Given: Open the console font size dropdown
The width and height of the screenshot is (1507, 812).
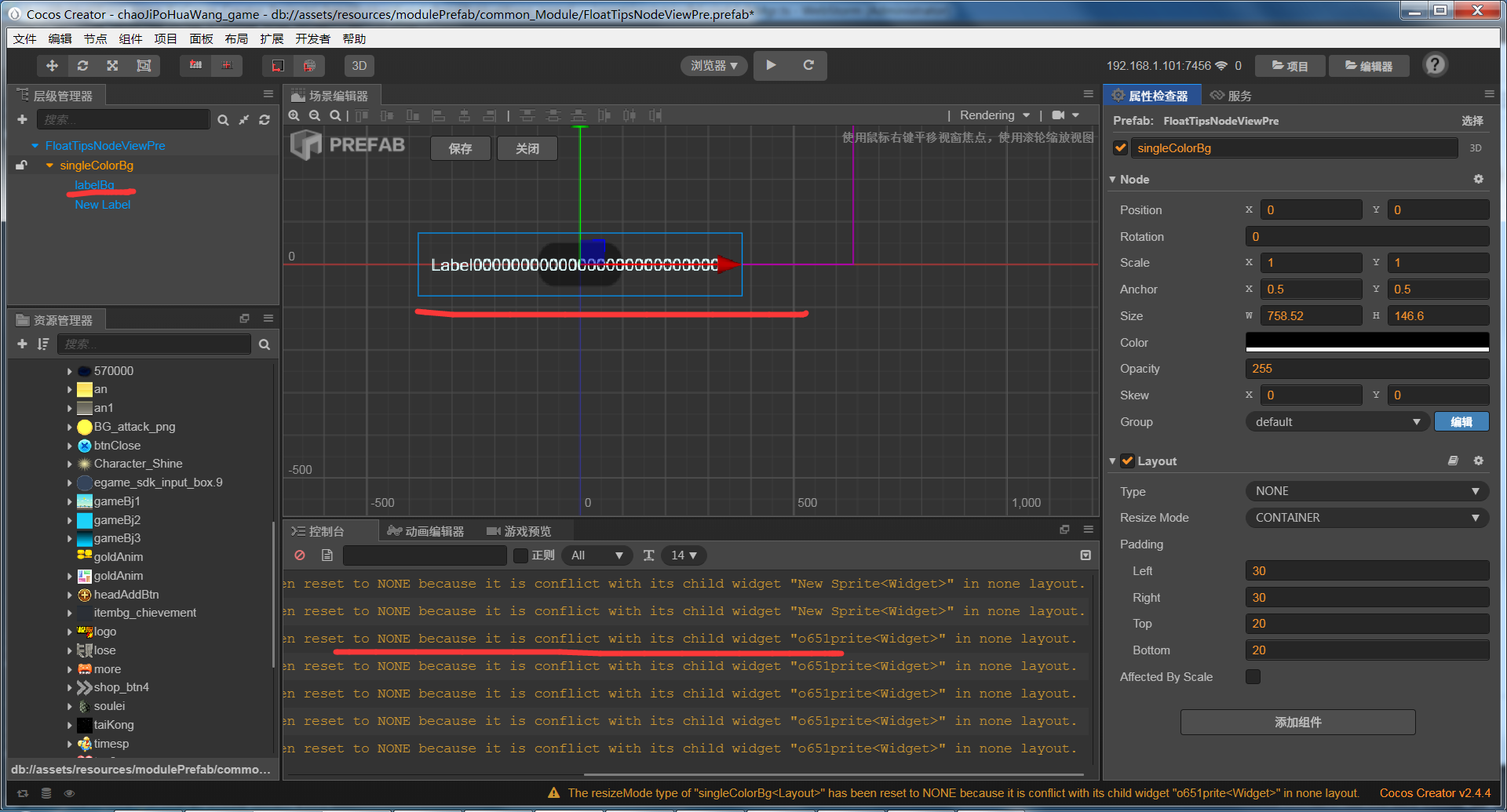Looking at the screenshot, I should point(684,555).
